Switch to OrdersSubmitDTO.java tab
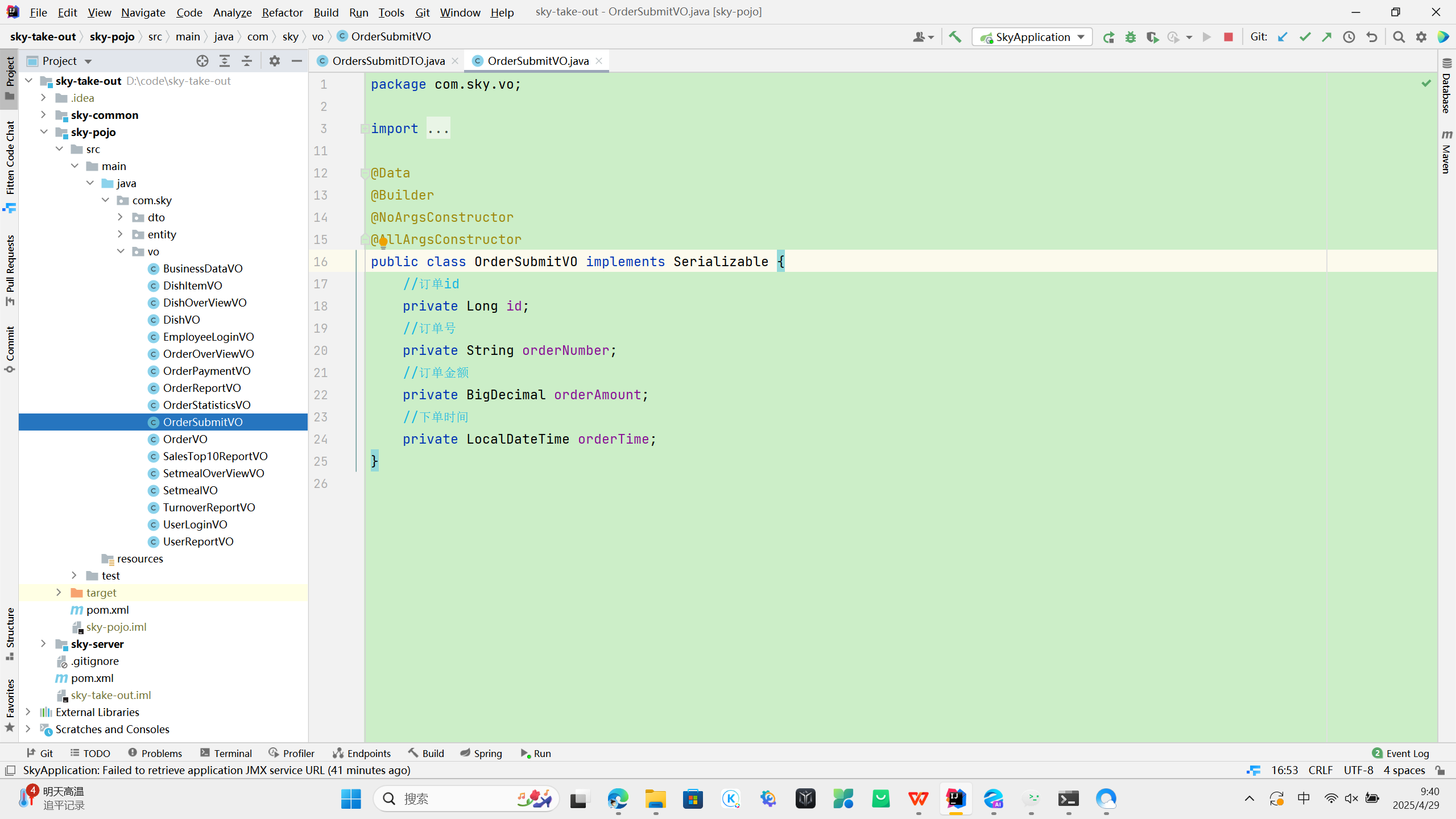 pyautogui.click(x=388, y=61)
